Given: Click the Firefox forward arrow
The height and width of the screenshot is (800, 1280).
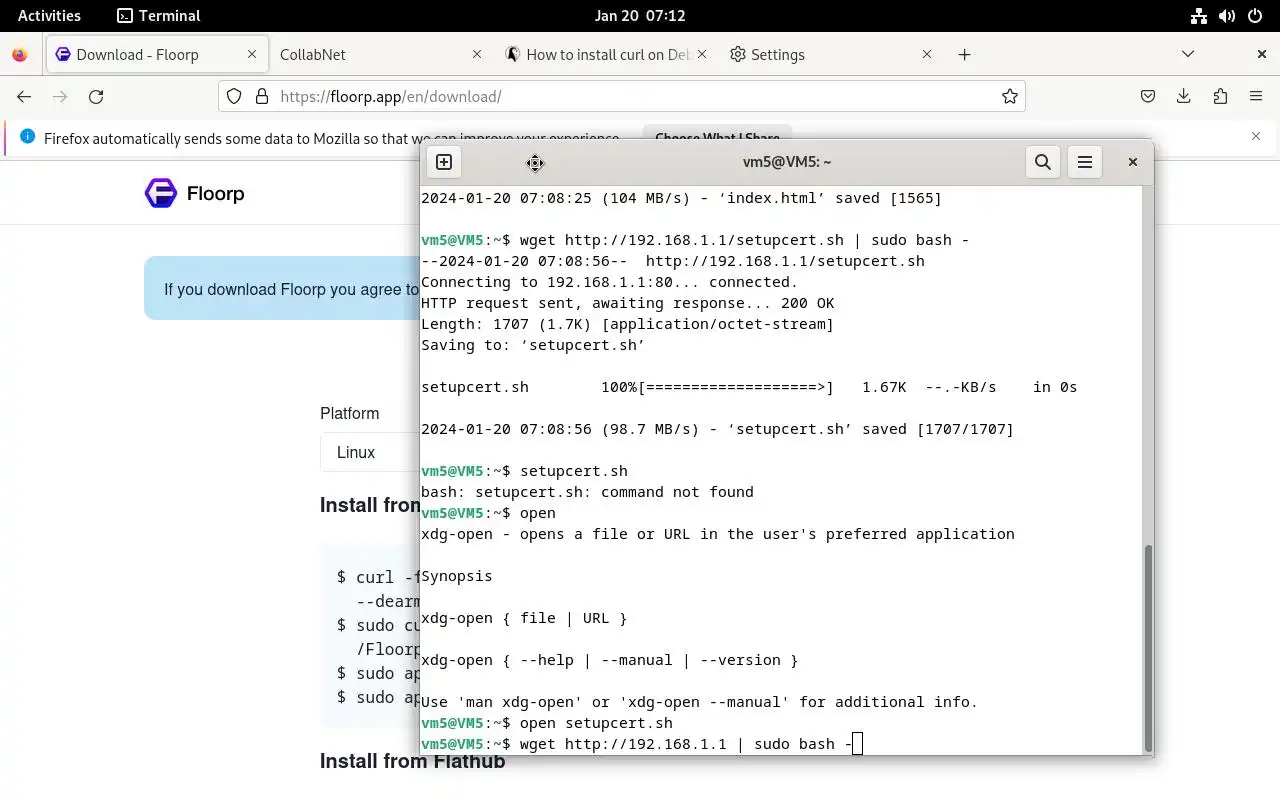Looking at the screenshot, I should [60, 96].
